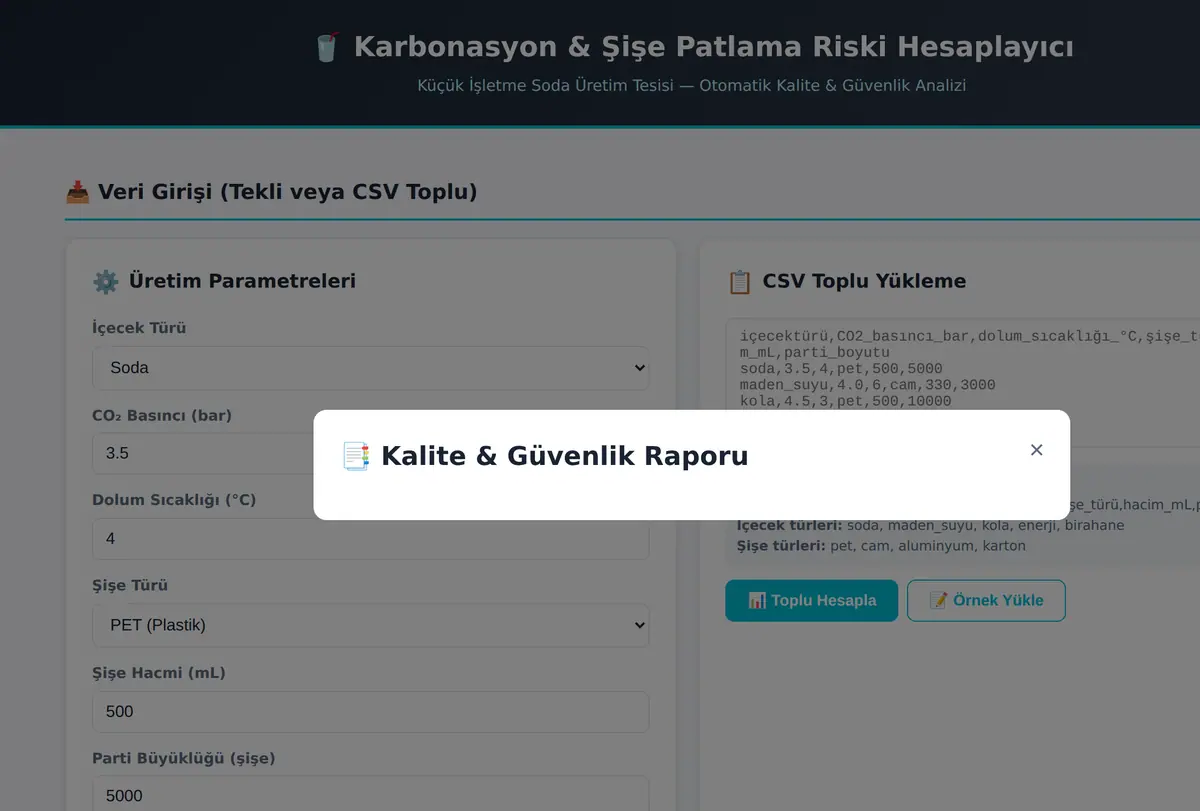Viewport: 1200px width, 811px height.
Task: Focus the Dolum Sıcaklığı input with value 4
Action: click(371, 539)
